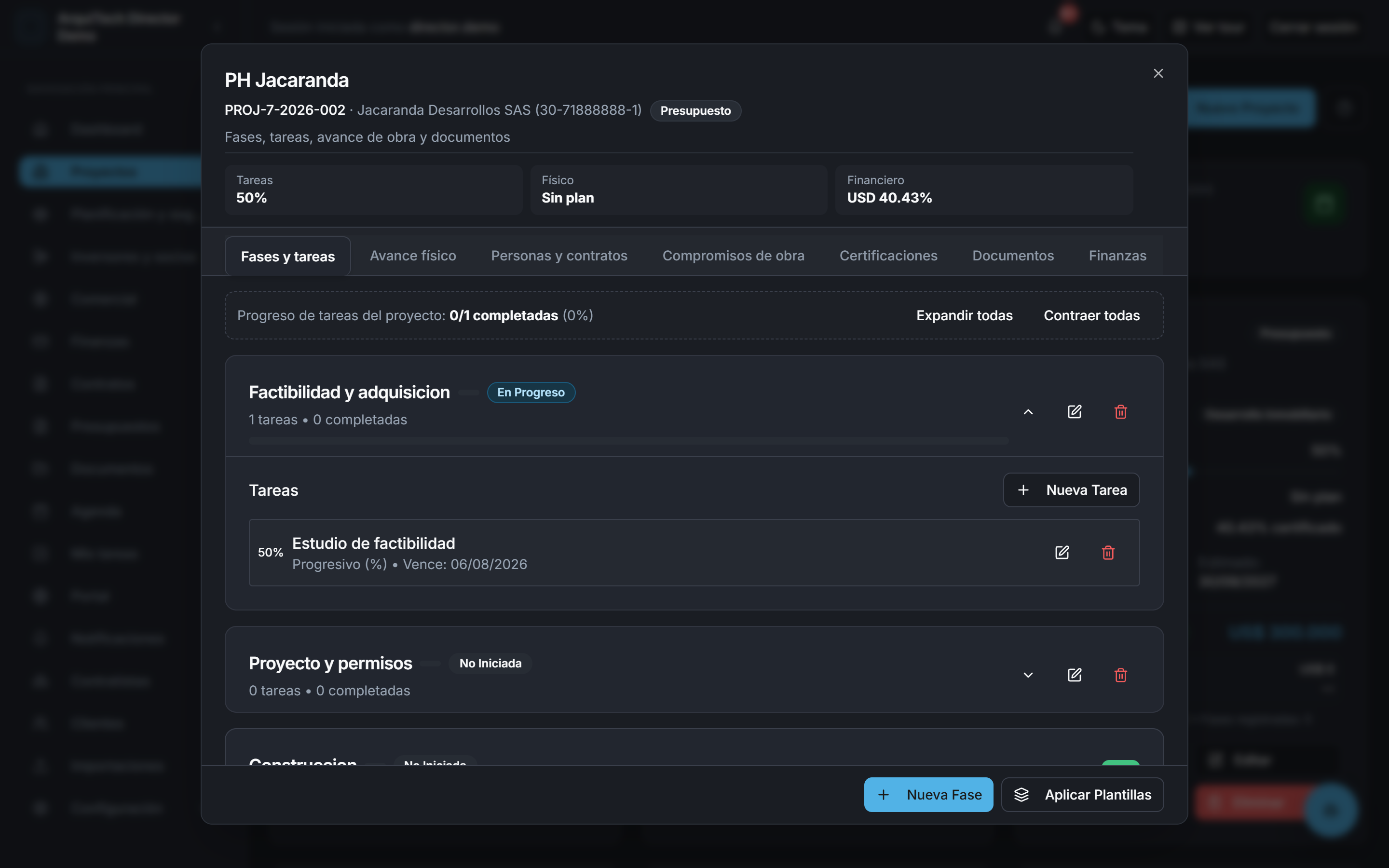Click the subtitle "Fases, tareas, avance de obra y documentos"

(368, 137)
